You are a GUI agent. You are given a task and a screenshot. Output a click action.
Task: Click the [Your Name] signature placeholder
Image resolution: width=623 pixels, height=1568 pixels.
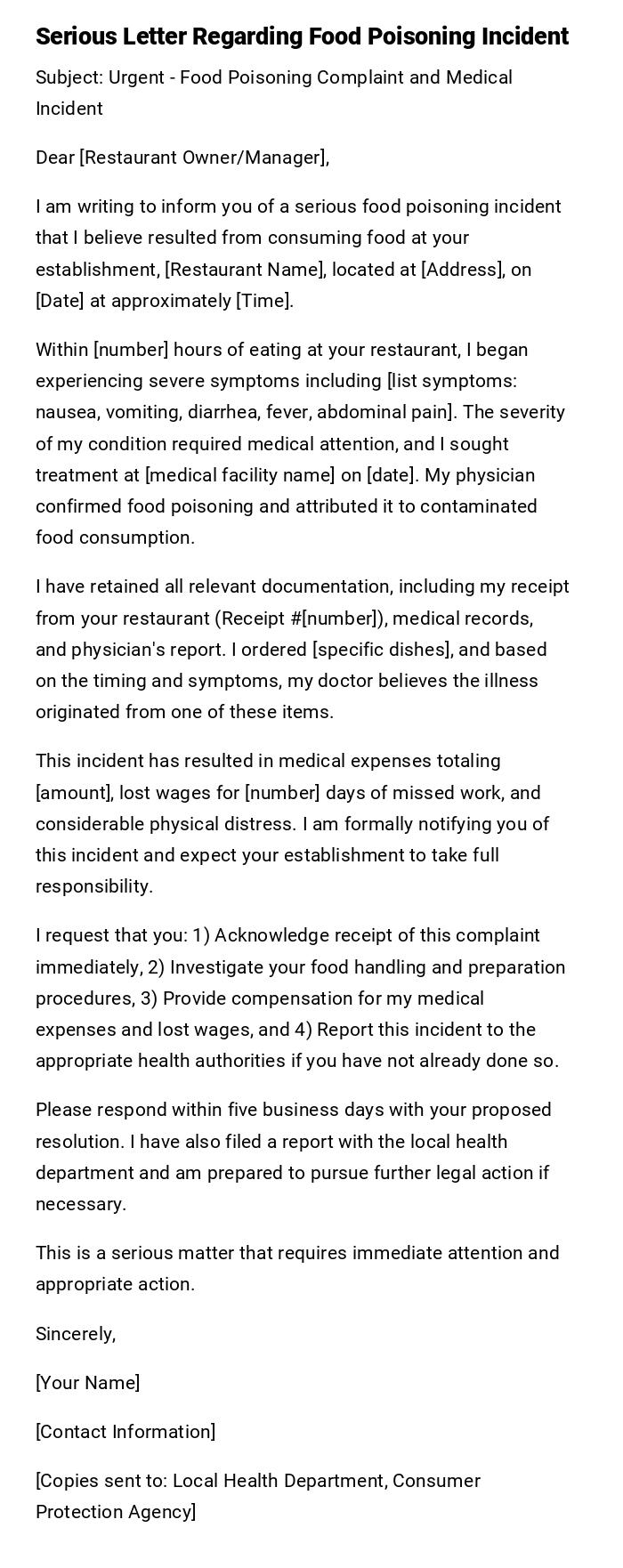(87, 1383)
